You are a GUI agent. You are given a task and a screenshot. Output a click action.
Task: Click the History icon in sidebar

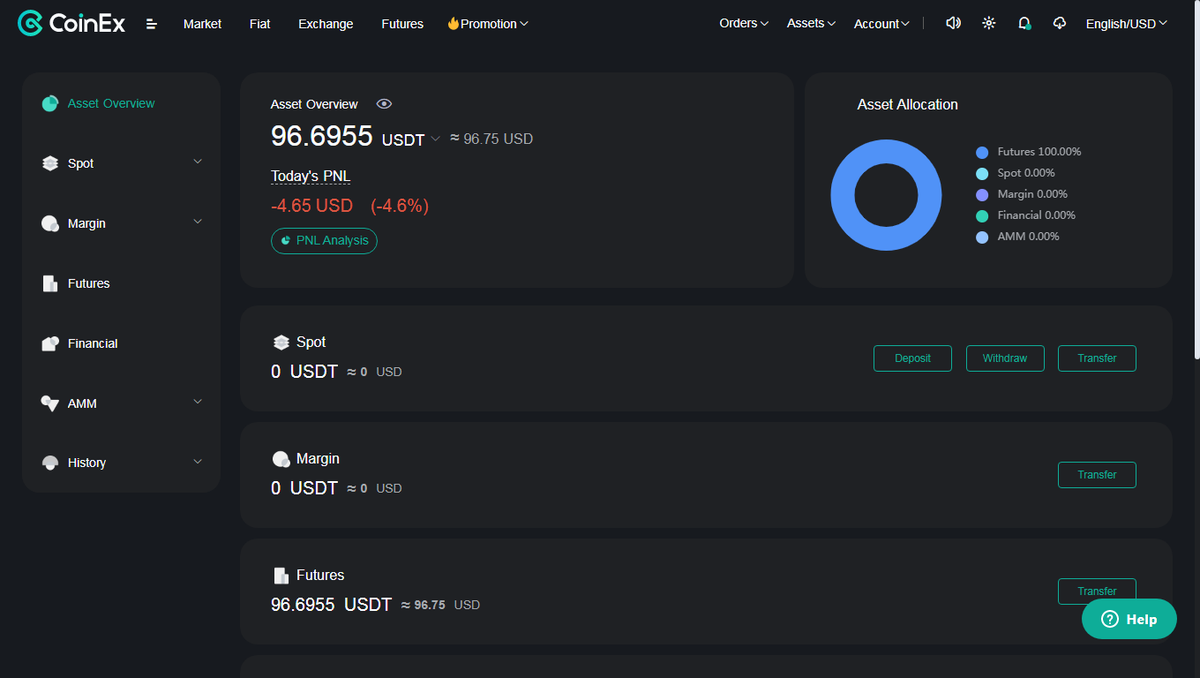point(50,463)
